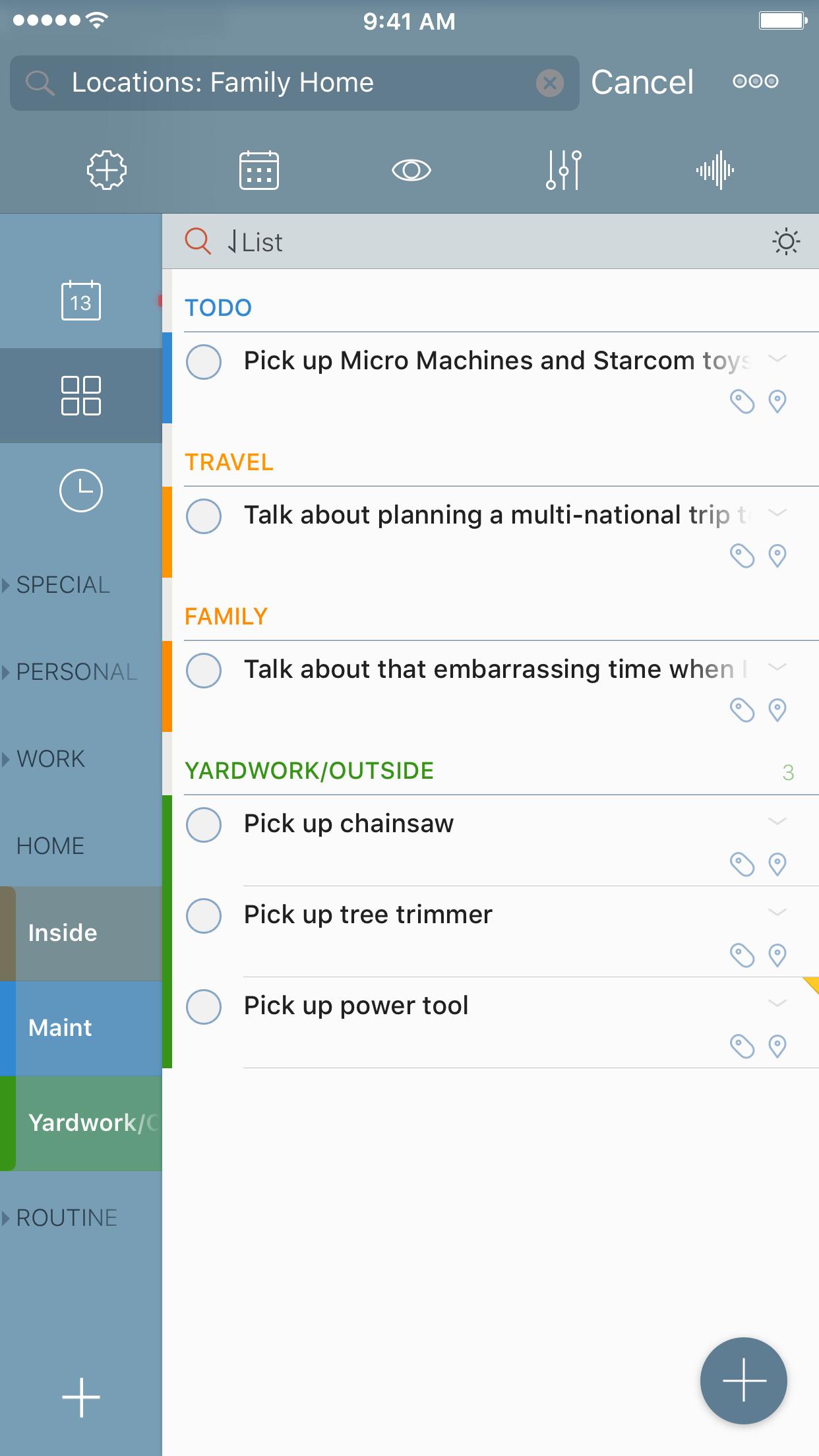The width and height of the screenshot is (819, 1456).
Task: Open the gear-plus settings icon
Action: pos(107,170)
